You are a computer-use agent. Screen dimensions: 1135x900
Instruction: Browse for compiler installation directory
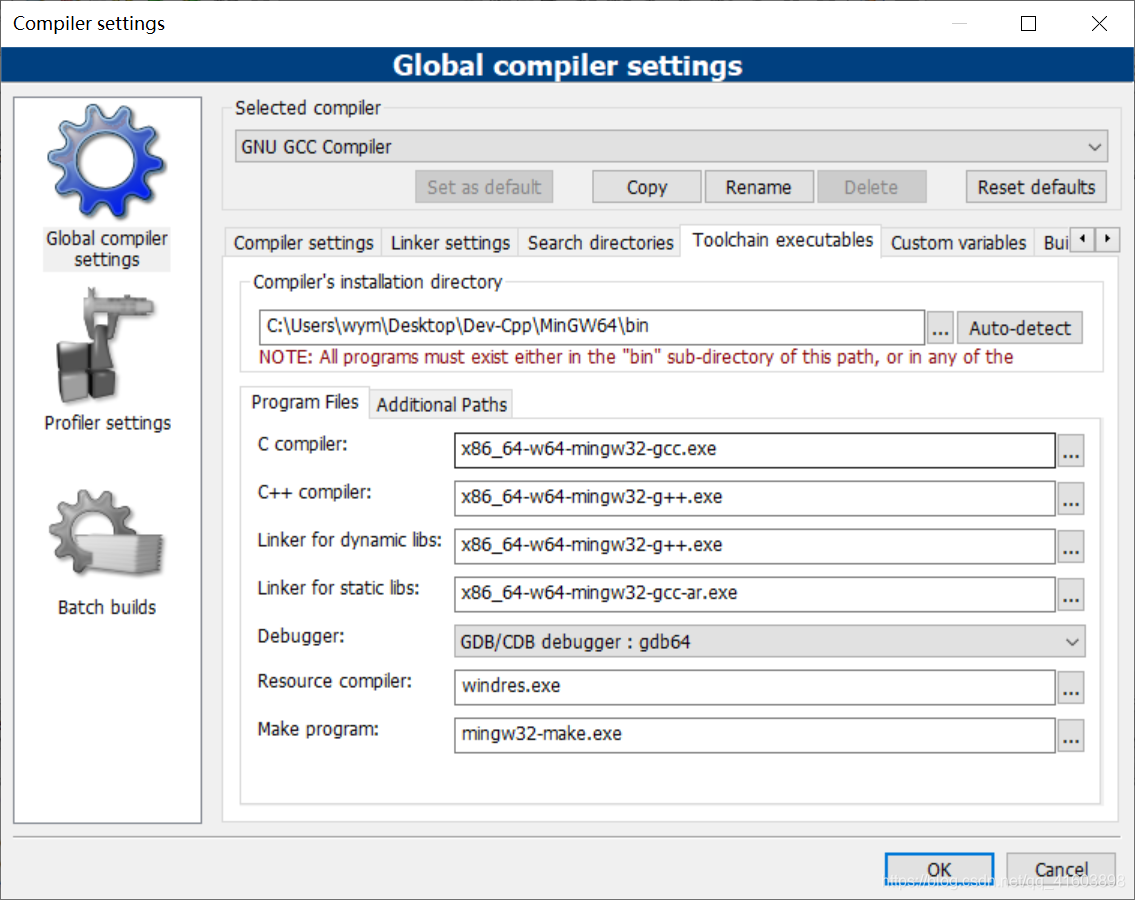coord(940,329)
